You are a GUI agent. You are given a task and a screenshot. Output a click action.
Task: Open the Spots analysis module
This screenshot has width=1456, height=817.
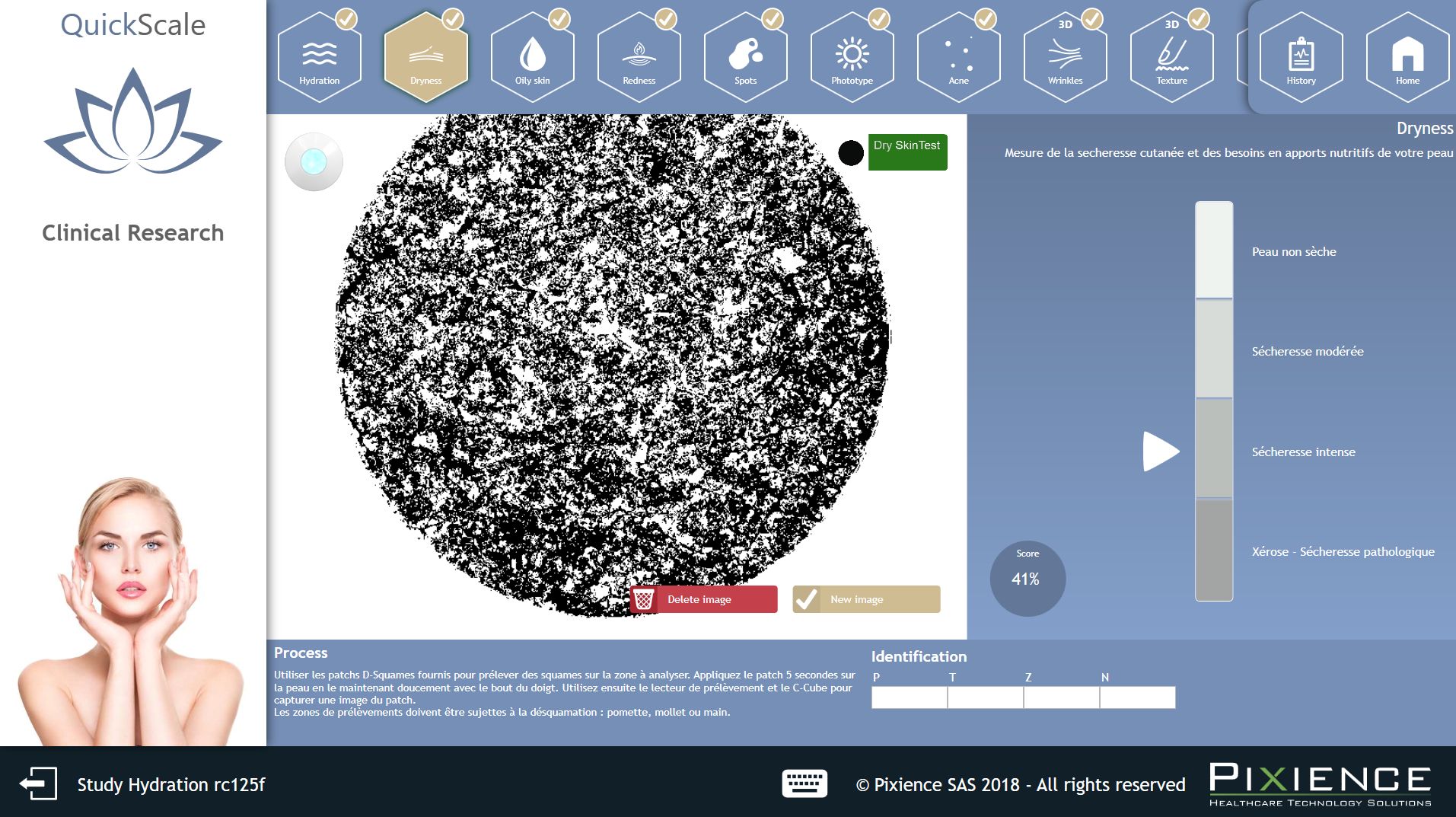746,57
